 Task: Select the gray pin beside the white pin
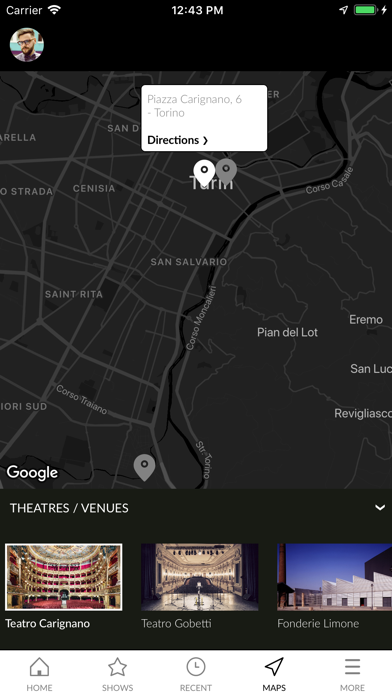(x=226, y=171)
